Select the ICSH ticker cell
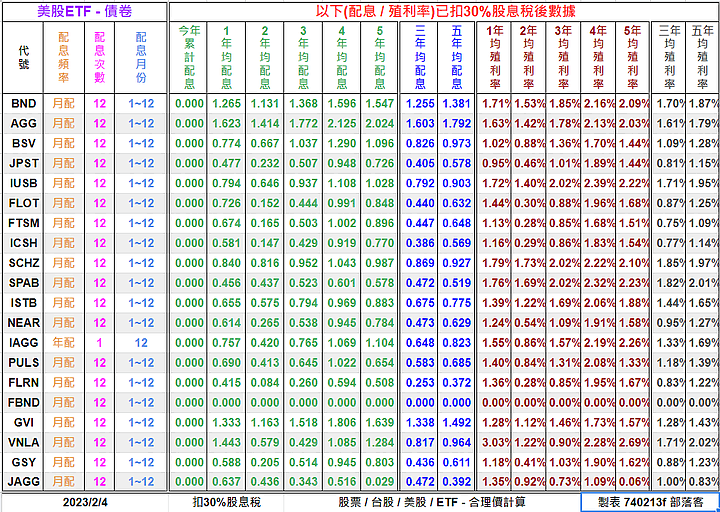 [x=23, y=243]
